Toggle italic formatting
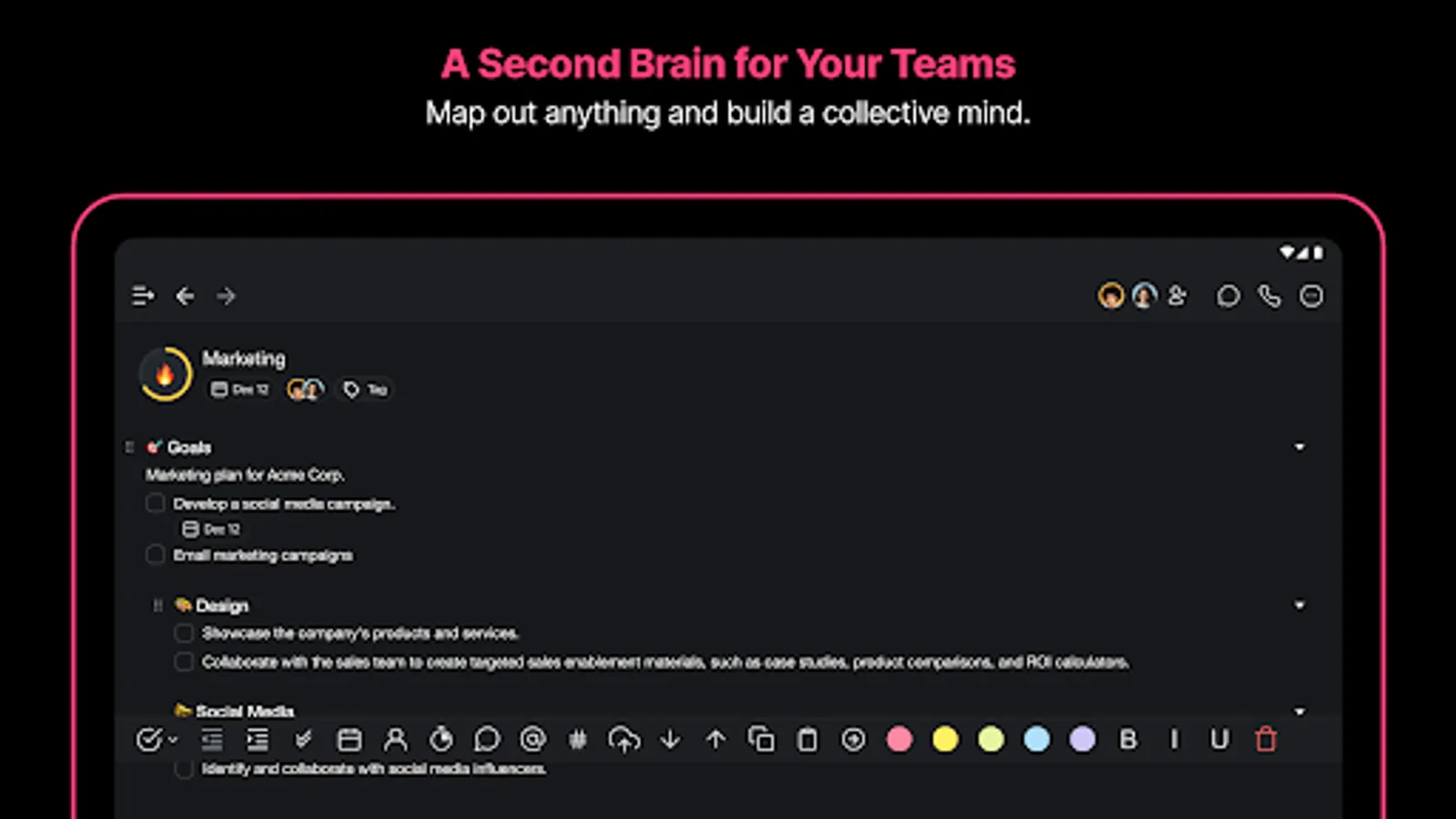 1174,740
